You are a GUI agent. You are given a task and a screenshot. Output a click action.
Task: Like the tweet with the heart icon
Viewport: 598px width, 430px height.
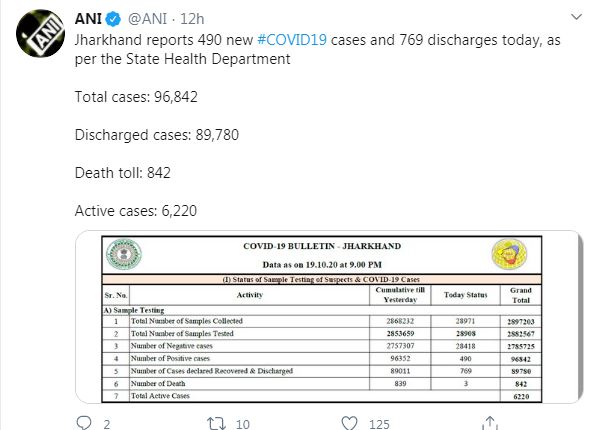[349, 423]
